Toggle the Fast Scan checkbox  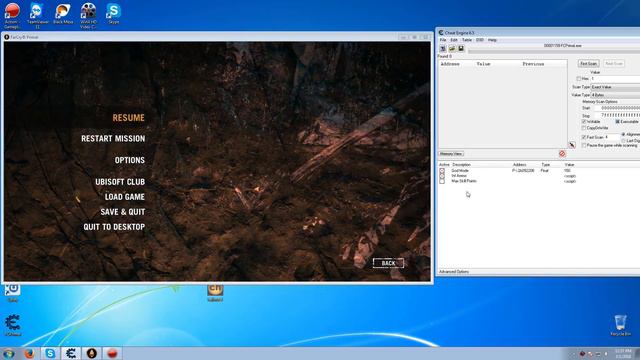(x=584, y=137)
